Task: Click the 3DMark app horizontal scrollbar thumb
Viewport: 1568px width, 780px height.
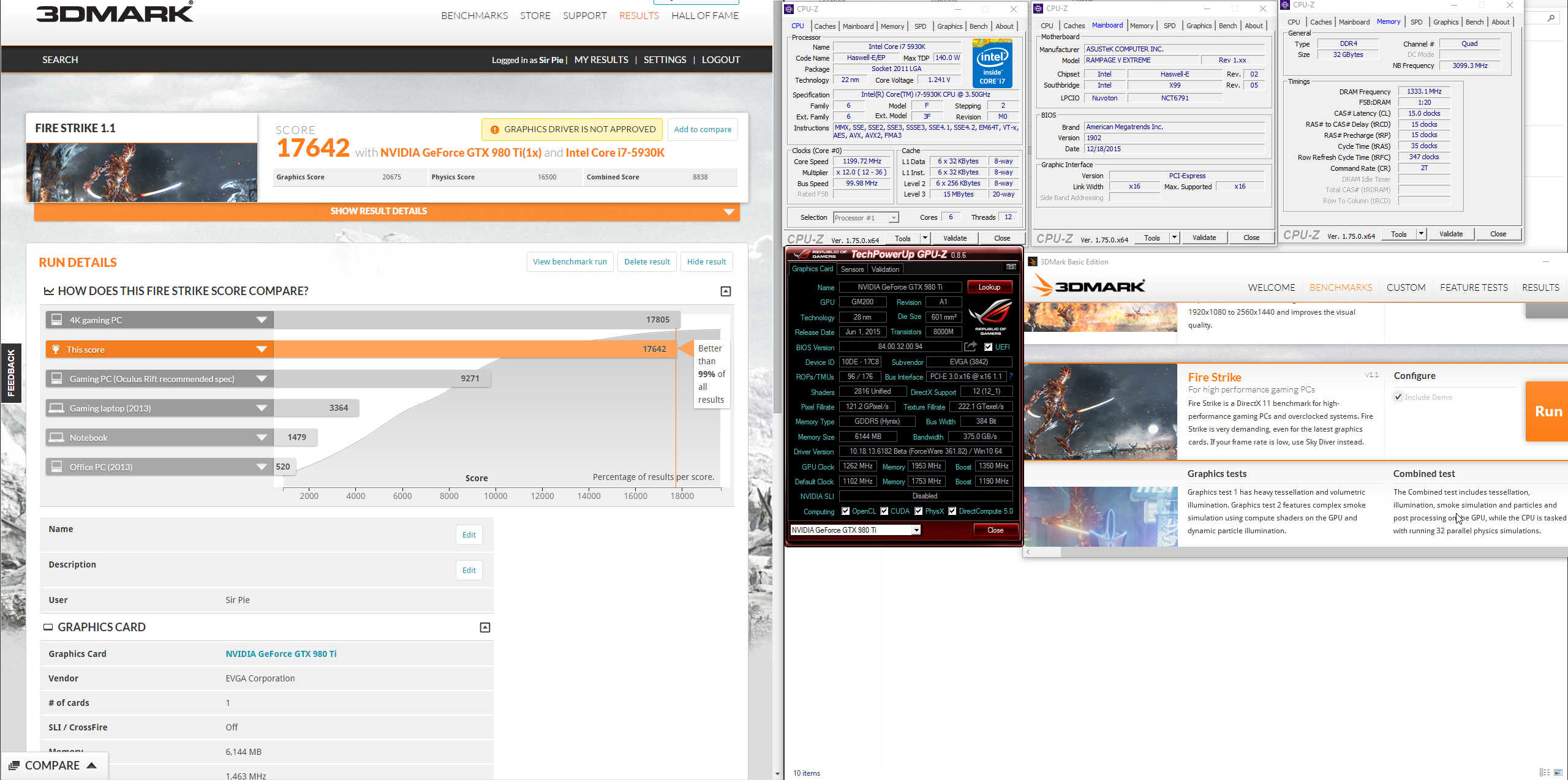Action: tap(1048, 552)
